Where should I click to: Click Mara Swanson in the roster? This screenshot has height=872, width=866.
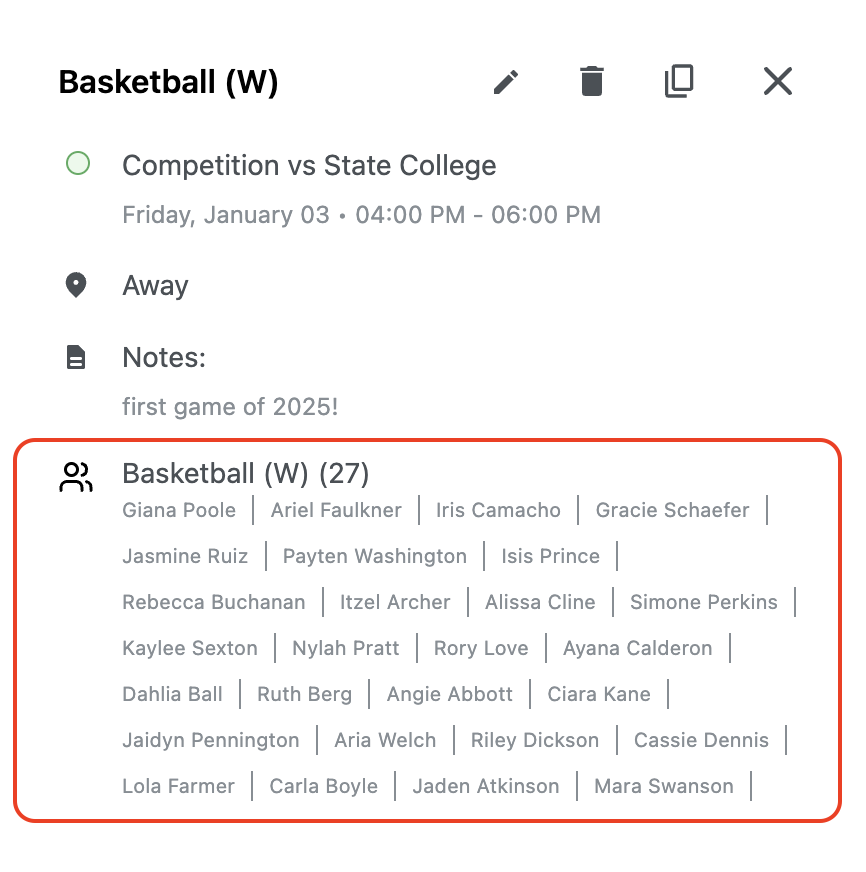(x=664, y=786)
